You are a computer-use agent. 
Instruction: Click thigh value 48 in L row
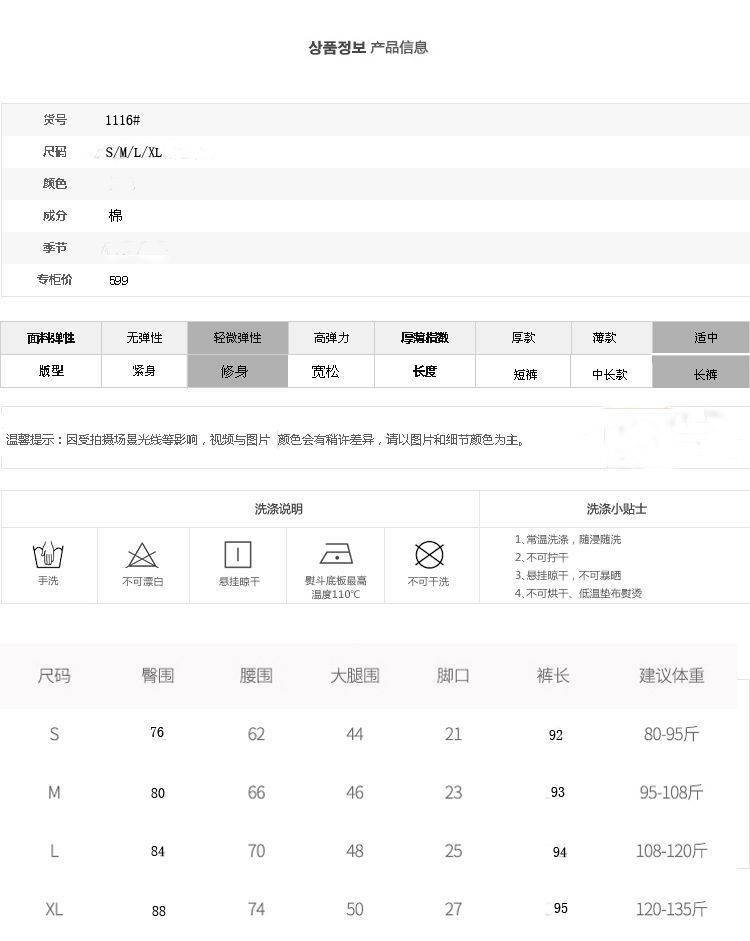click(355, 851)
